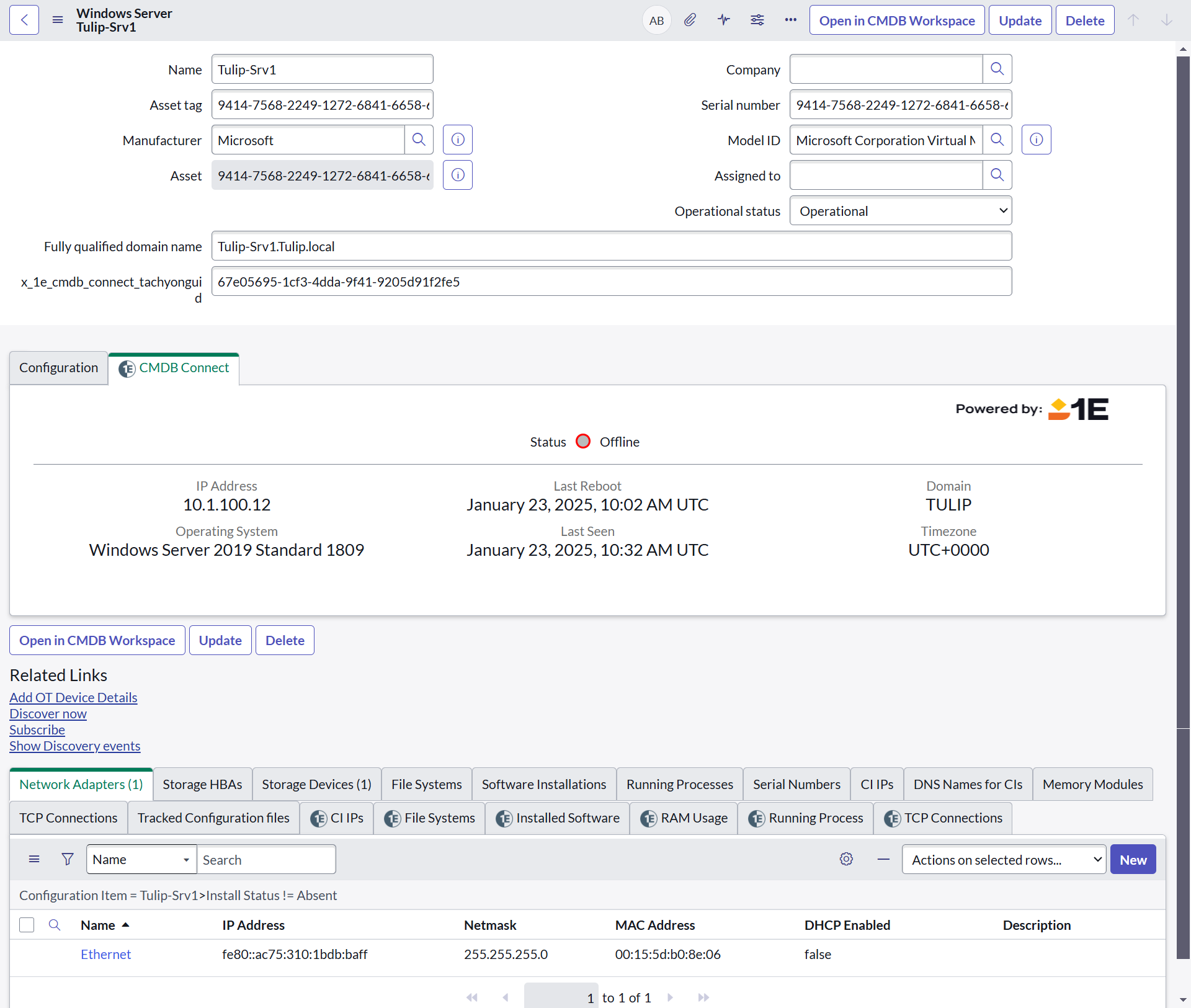Screen dimensions: 1191x1008
Task: Open the more options ellipsis menu
Action: coord(790,20)
